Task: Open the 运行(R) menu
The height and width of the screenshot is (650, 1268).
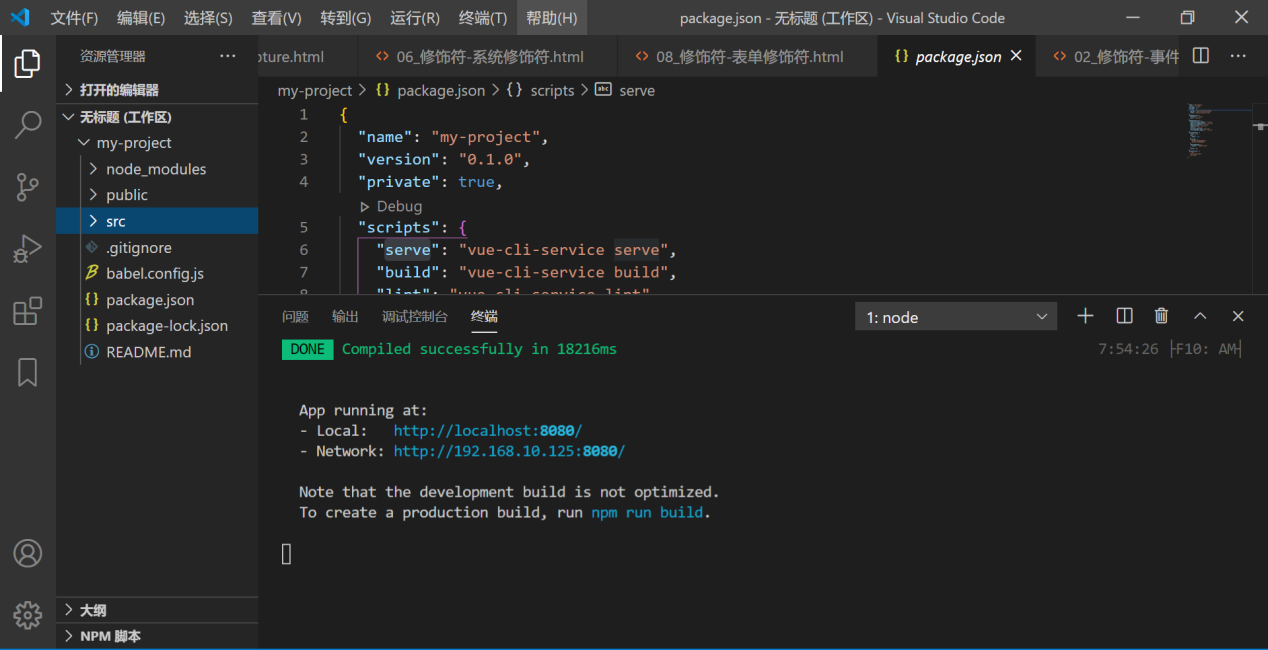Action: point(415,18)
